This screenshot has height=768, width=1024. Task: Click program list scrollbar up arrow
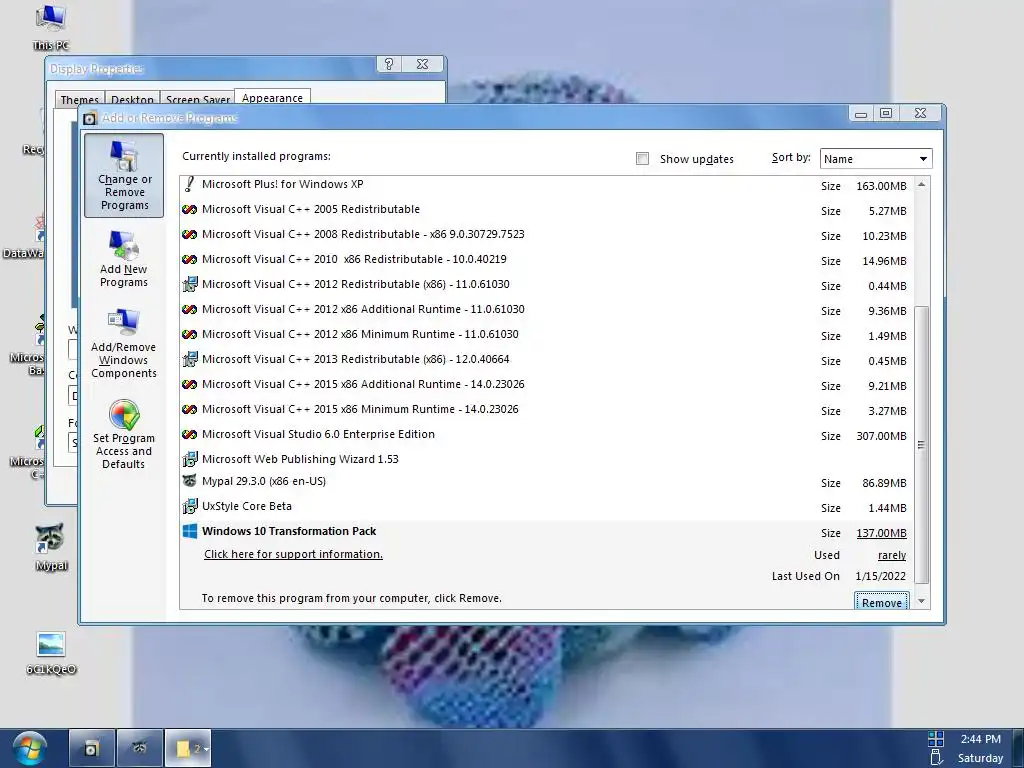pos(921,185)
